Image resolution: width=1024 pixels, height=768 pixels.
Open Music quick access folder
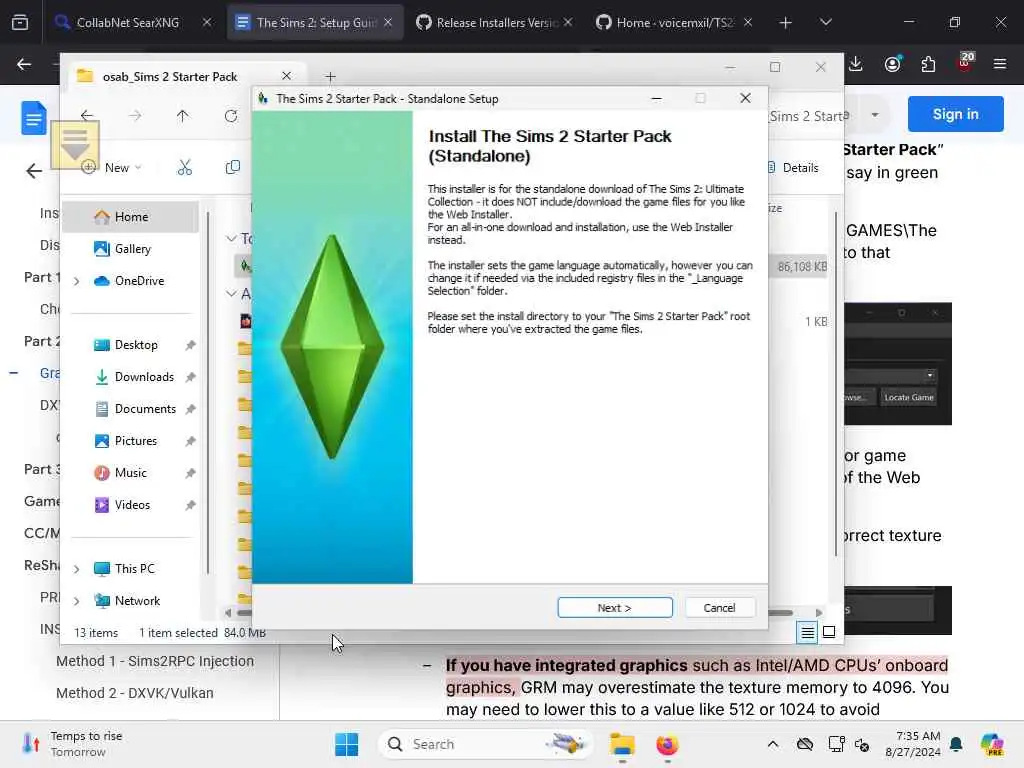pyautogui.click(x=131, y=473)
